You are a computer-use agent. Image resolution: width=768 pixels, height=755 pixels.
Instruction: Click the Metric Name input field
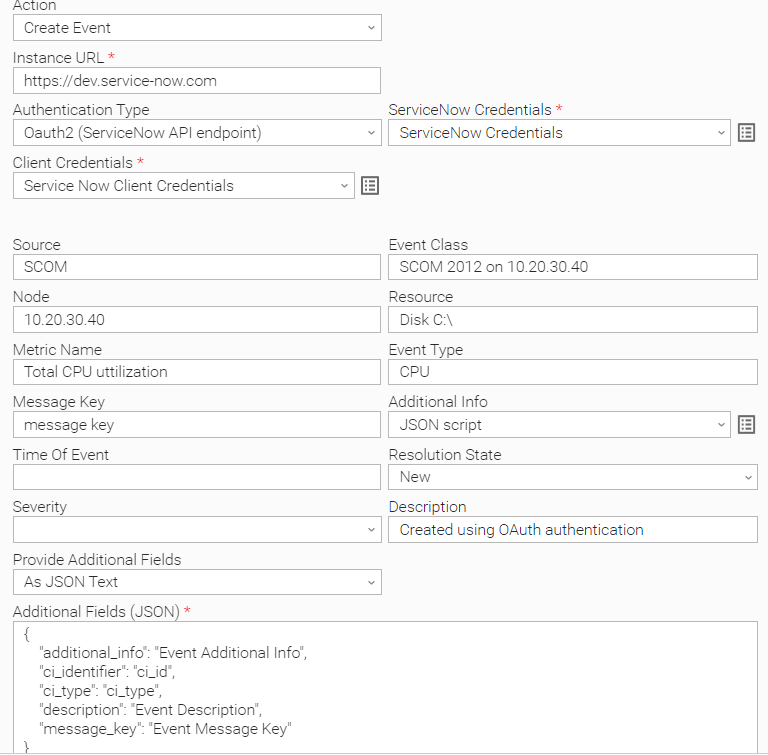[197, 372]
